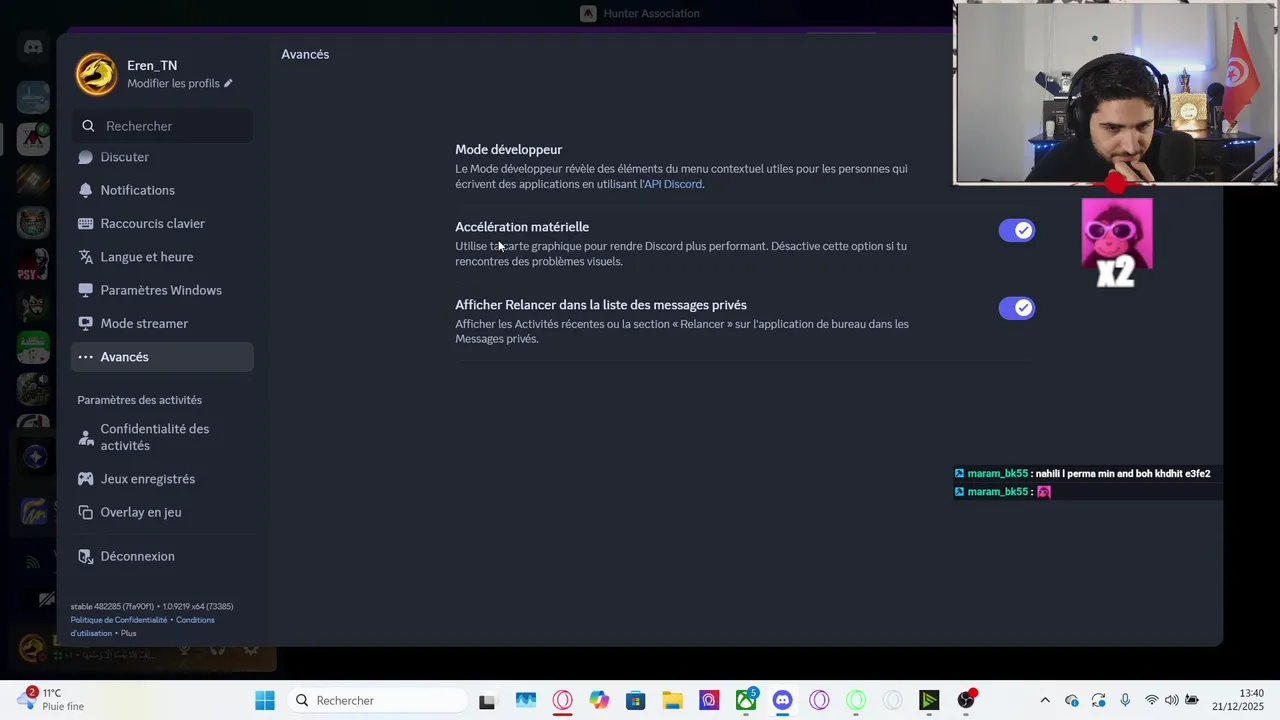Click the Afficher Relancer setting title
Screen dimensions: 1280x720
(x=601, y=305)
